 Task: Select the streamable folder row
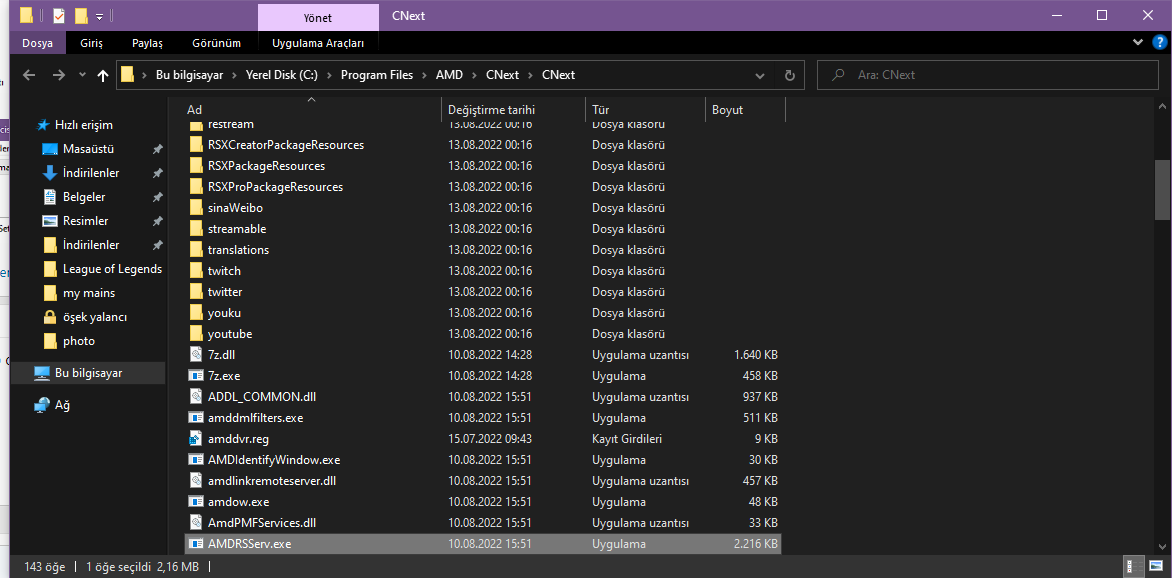[x=482, y=228]
